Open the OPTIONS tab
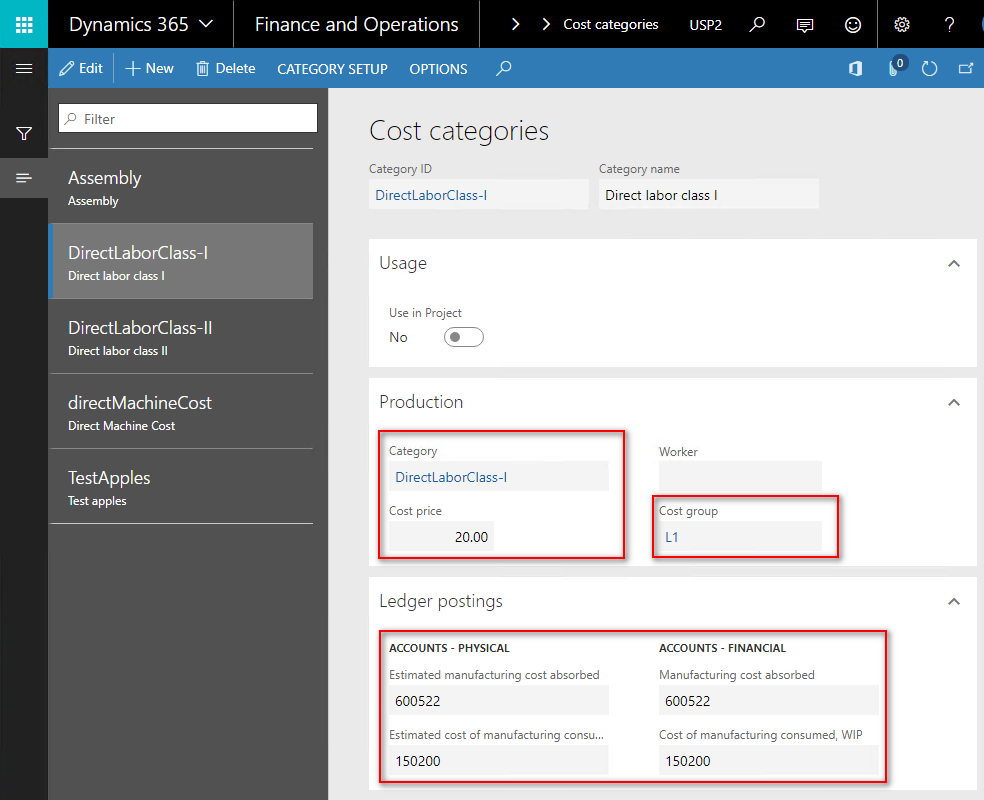Image resolution: width=984 pixels, height=800 pixels. (x=438, y=69)
